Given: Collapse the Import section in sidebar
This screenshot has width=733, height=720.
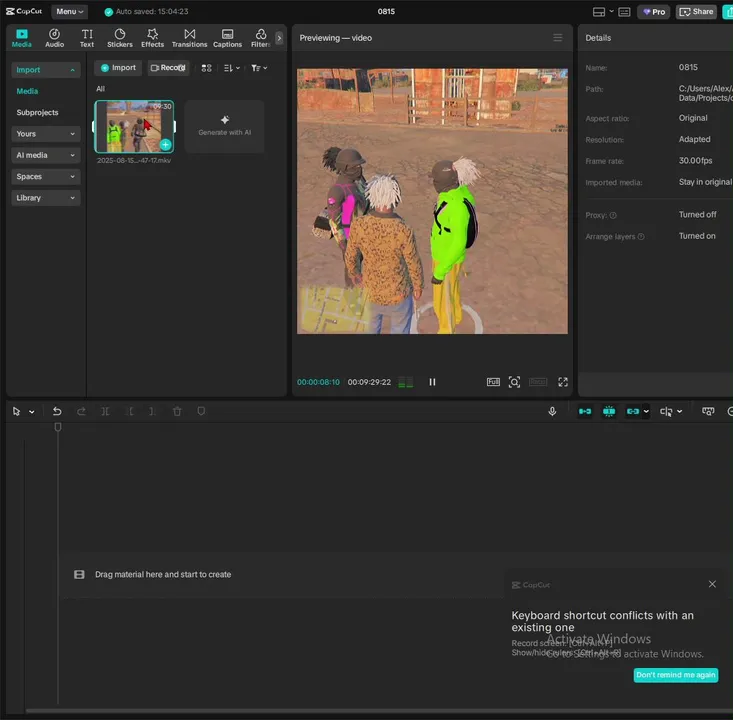Looking at the screenshot, I should click(x=45, y=70).
